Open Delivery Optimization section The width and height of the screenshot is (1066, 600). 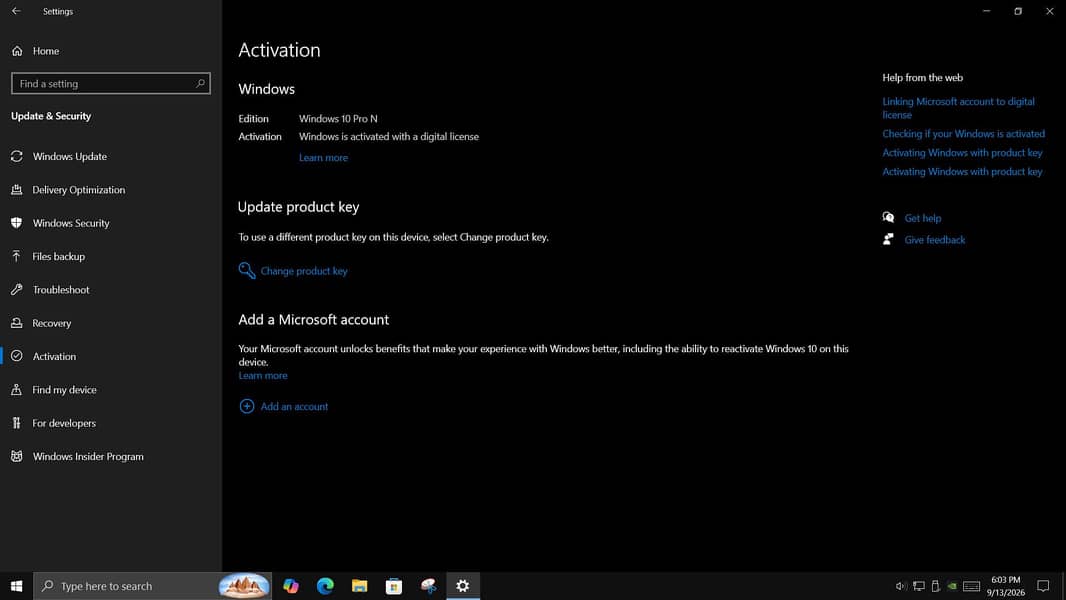click(x=111, y=190)
